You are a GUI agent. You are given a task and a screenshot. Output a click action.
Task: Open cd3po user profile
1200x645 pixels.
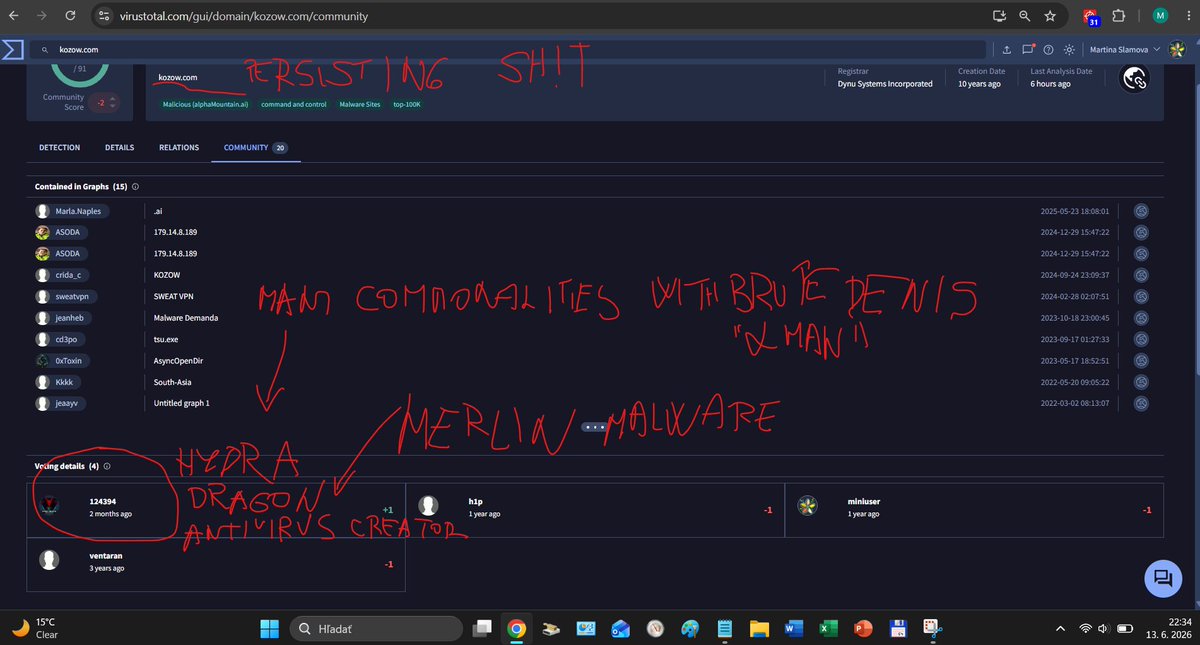pyautogui.click(x=59, y=339)
